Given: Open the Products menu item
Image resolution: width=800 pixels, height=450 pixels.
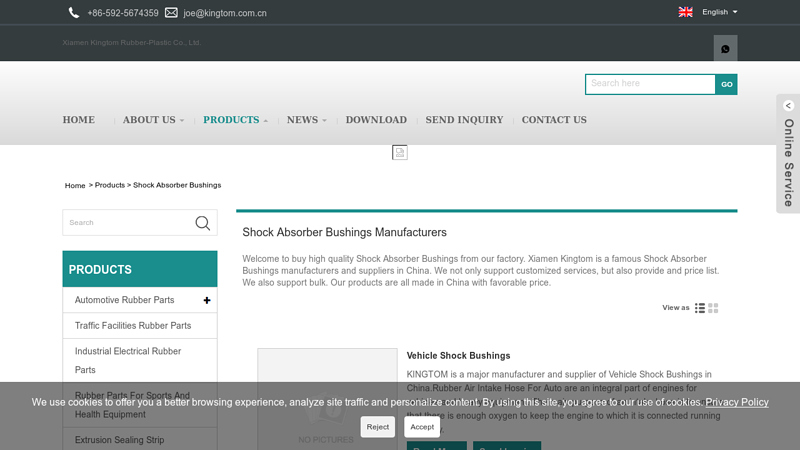Looking at the screenshot, I should 231,120.
